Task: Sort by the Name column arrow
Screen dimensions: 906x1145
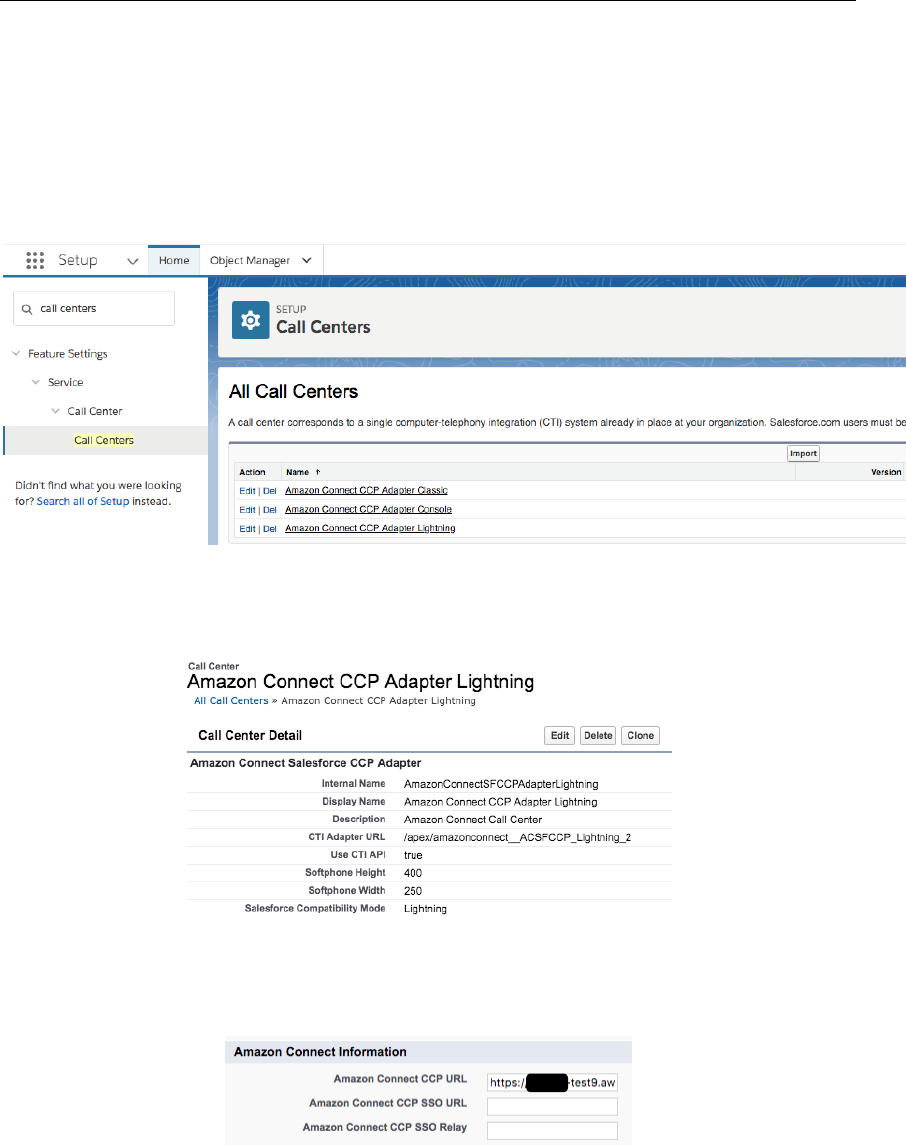Action: 318,472
